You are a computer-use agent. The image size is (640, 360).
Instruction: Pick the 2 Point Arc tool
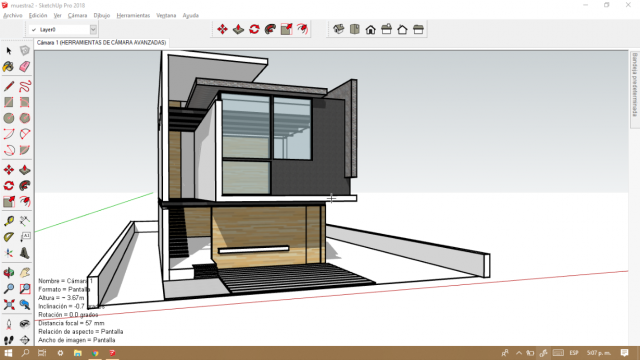click(24, 134)
